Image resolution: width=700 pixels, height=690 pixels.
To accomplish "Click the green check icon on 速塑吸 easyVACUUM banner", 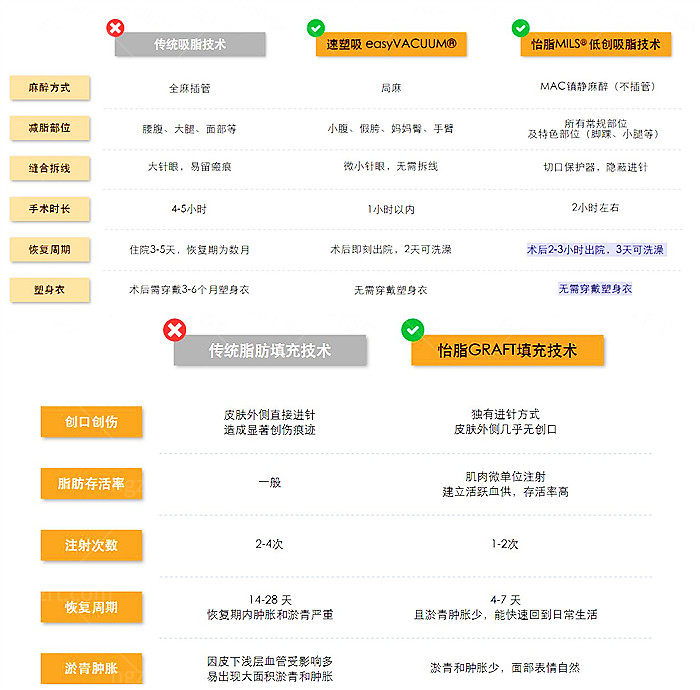I will (316, 28).
